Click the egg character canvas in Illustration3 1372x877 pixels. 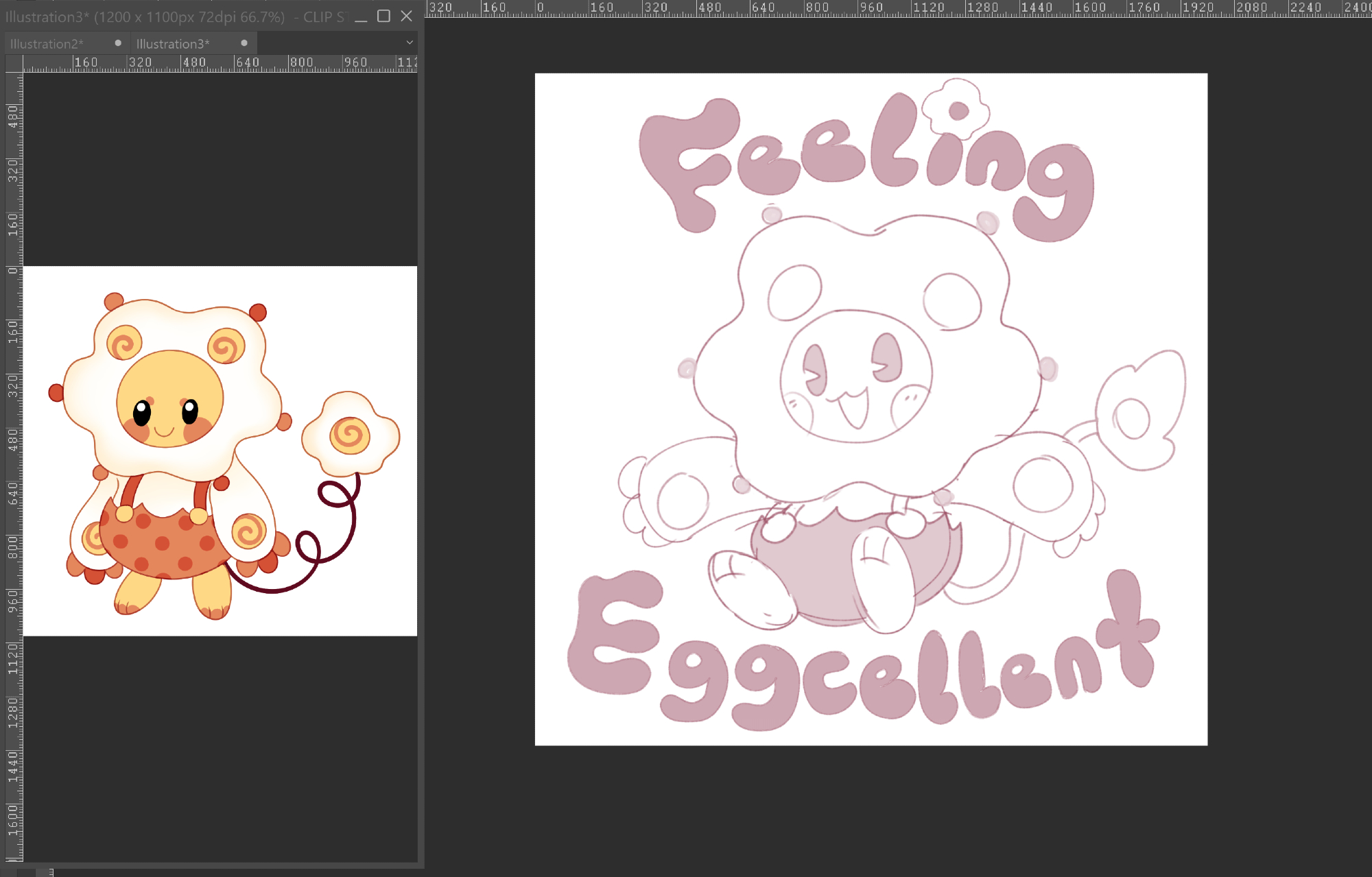220,451
